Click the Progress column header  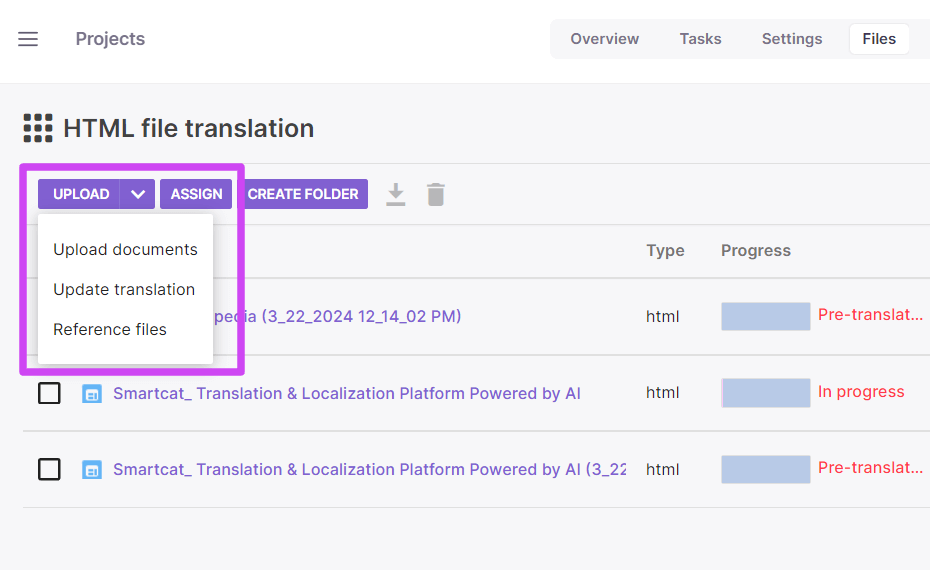pos(756,250)
